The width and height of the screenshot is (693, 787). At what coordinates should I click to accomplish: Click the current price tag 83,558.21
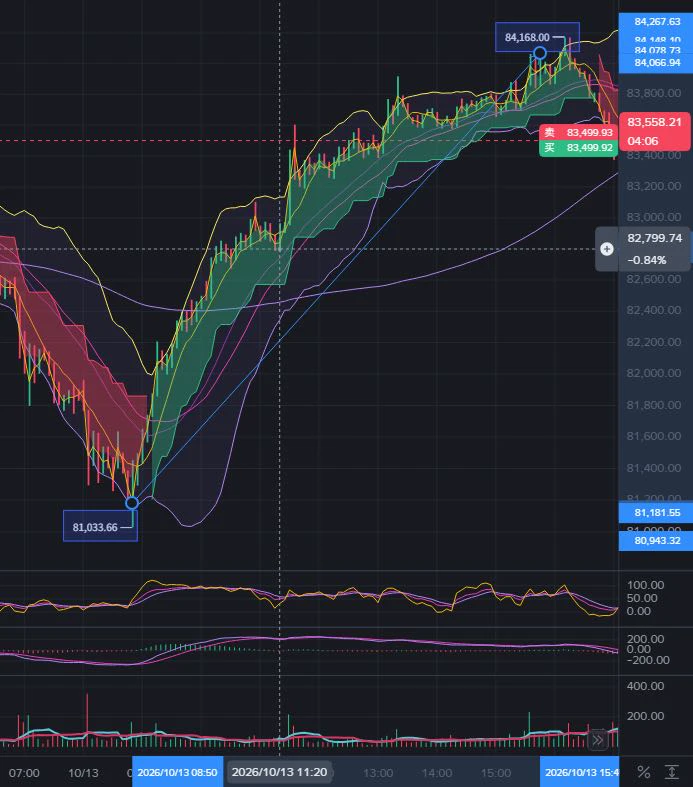point(654,122)
